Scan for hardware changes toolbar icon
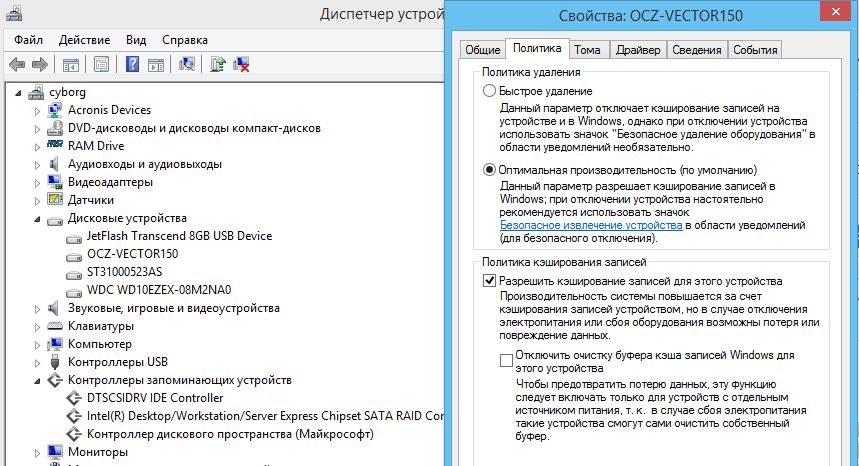 186,64
